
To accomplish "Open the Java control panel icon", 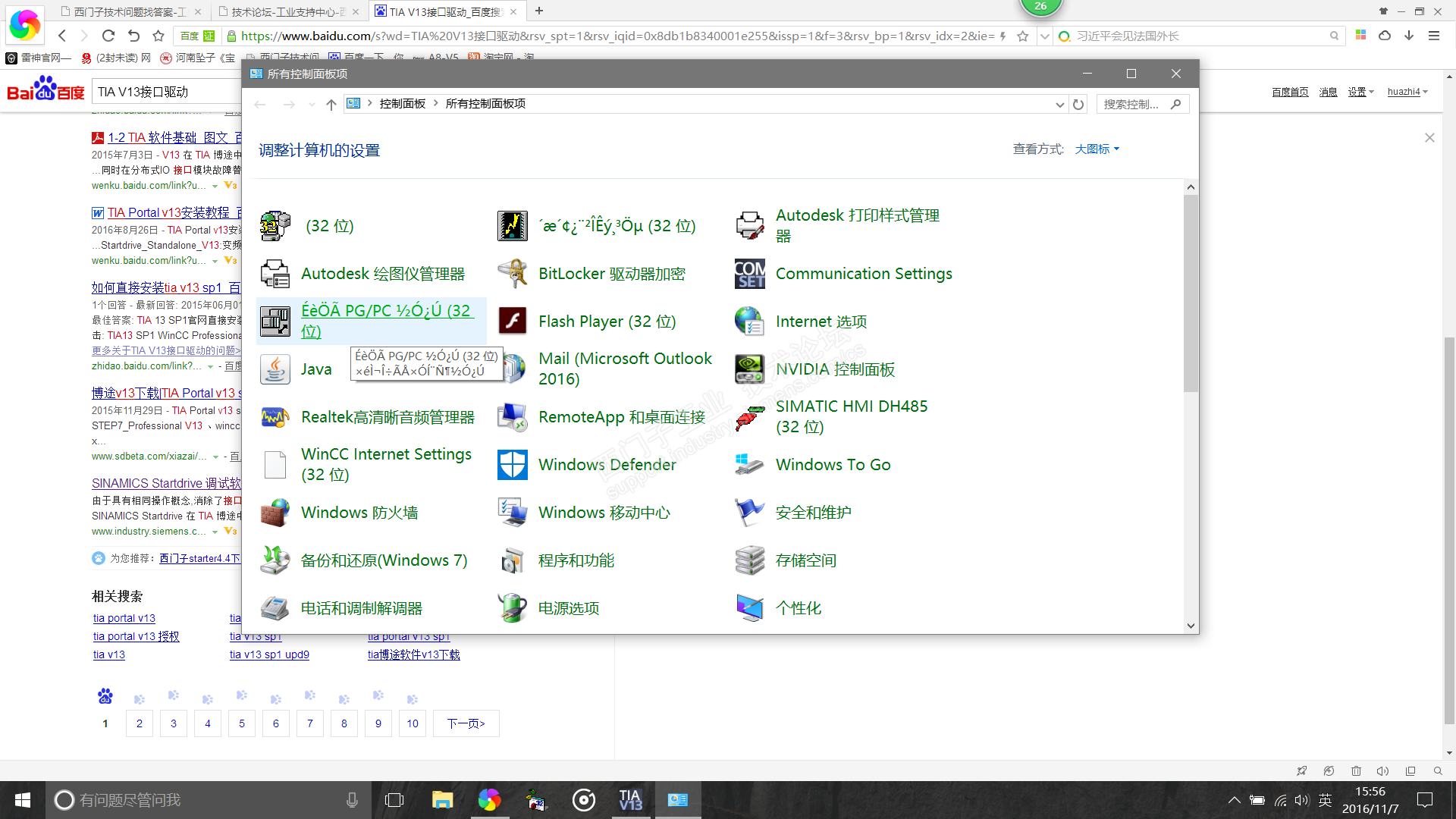I will tap(275, 369).
